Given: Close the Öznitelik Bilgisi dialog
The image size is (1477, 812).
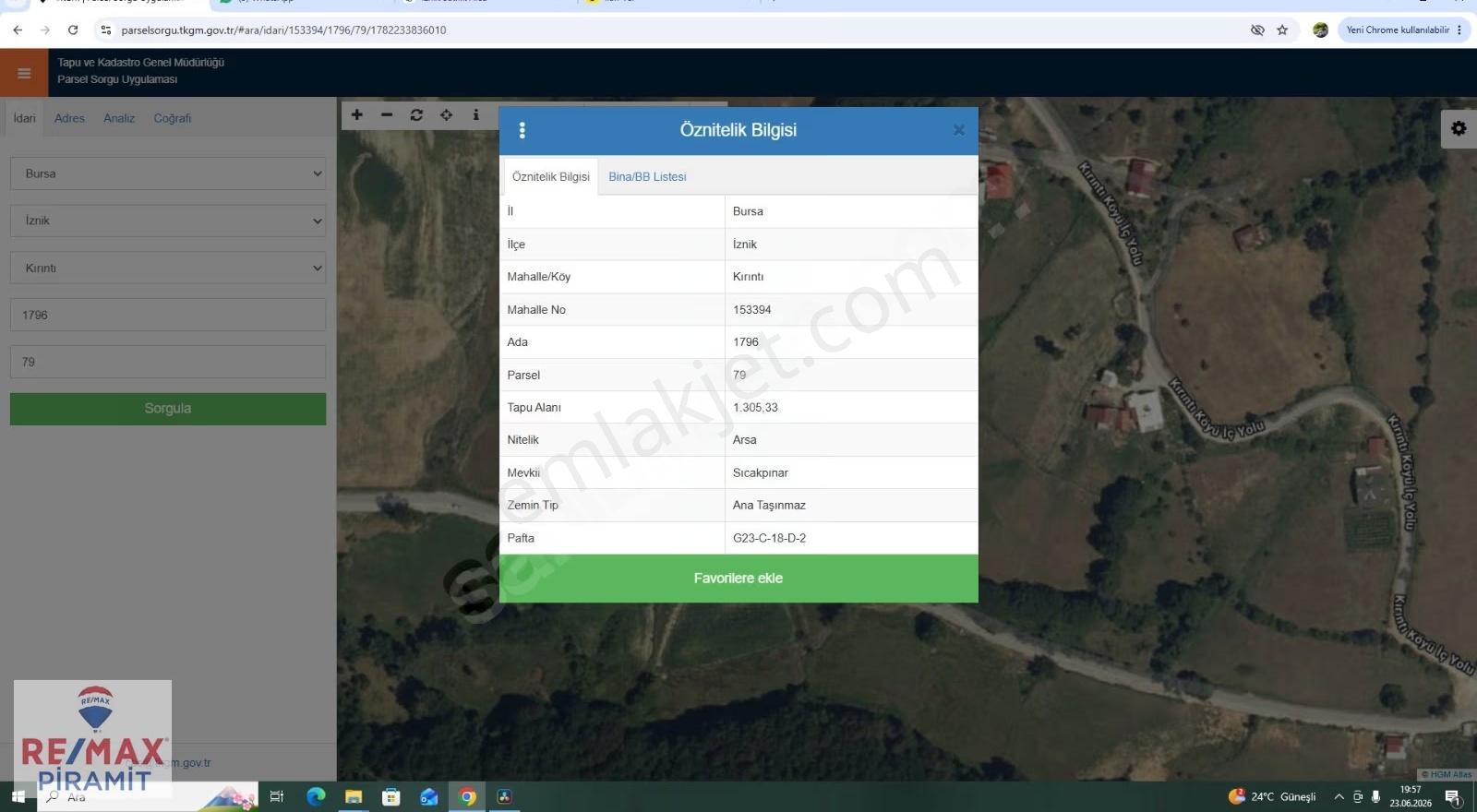Looking at the screenshot, I should point(958,130).
